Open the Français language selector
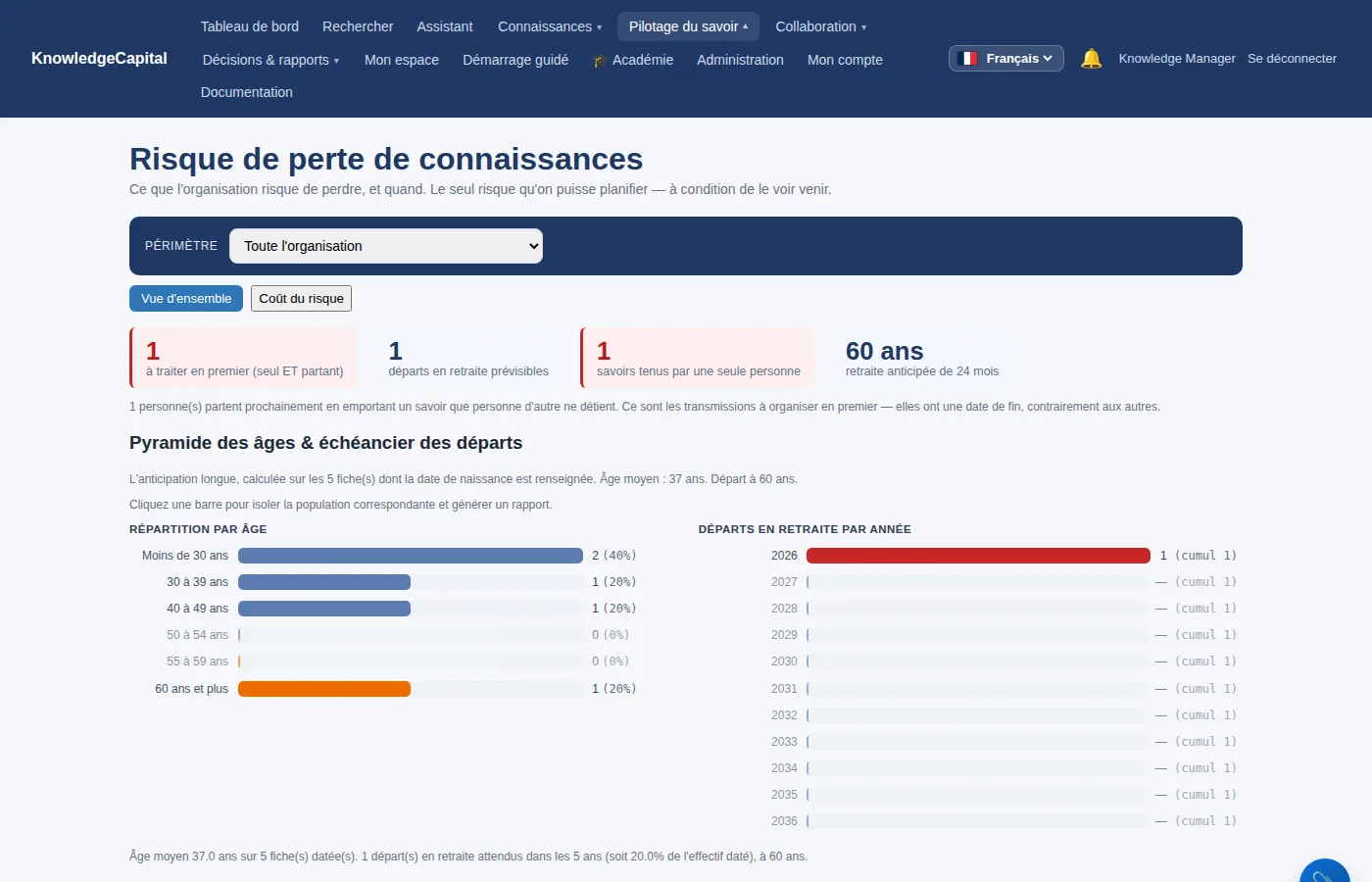This screenshot has width=1372, height=882. point(1005,59)
